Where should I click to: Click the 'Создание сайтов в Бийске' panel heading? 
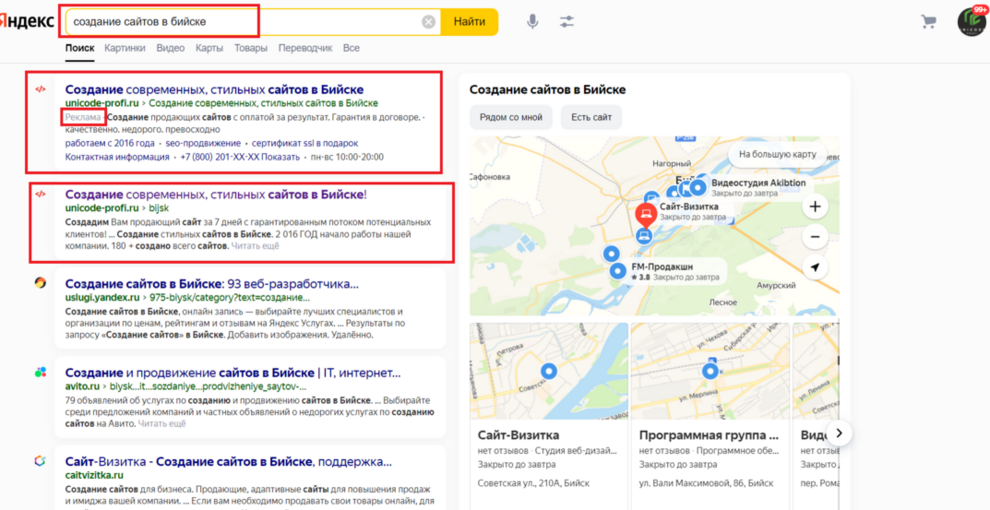547,90
